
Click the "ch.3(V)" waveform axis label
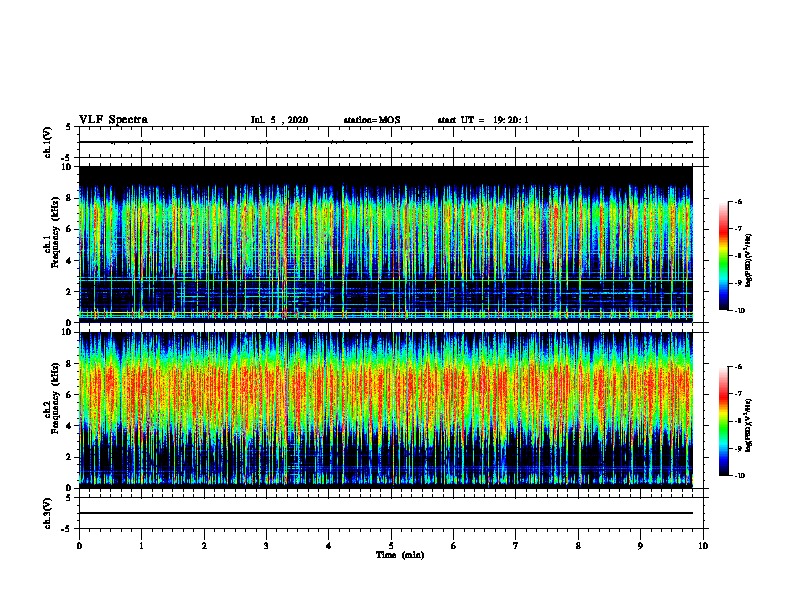click(47, 513)
